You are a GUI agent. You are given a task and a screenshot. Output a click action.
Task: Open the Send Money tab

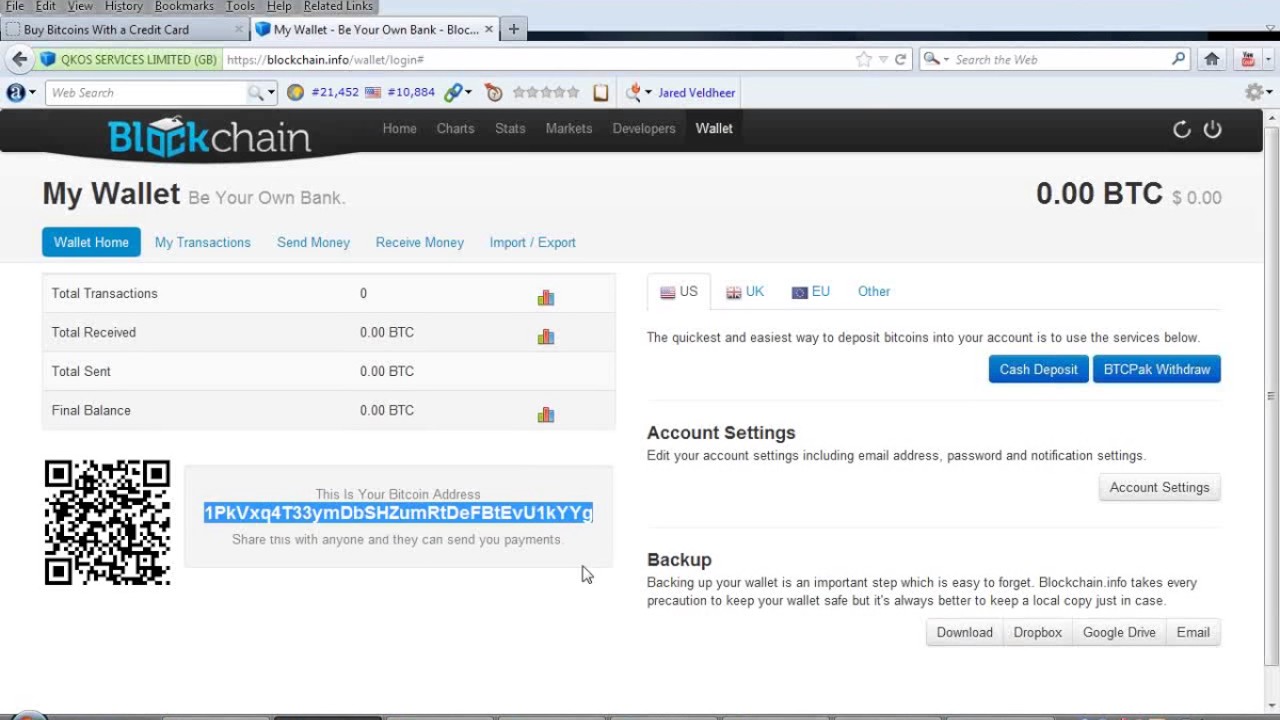[x=313, y=242]
